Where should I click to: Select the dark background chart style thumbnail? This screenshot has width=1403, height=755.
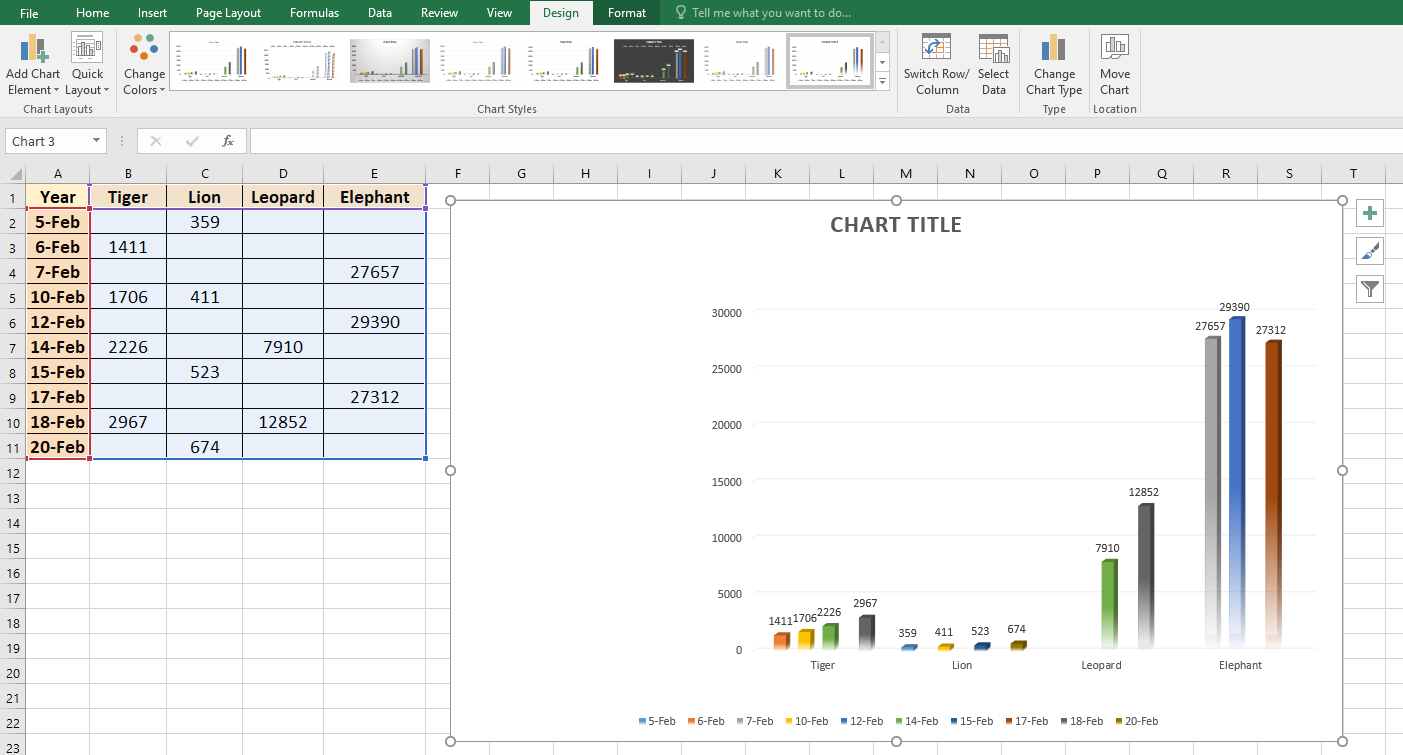(x=653, y=61)
